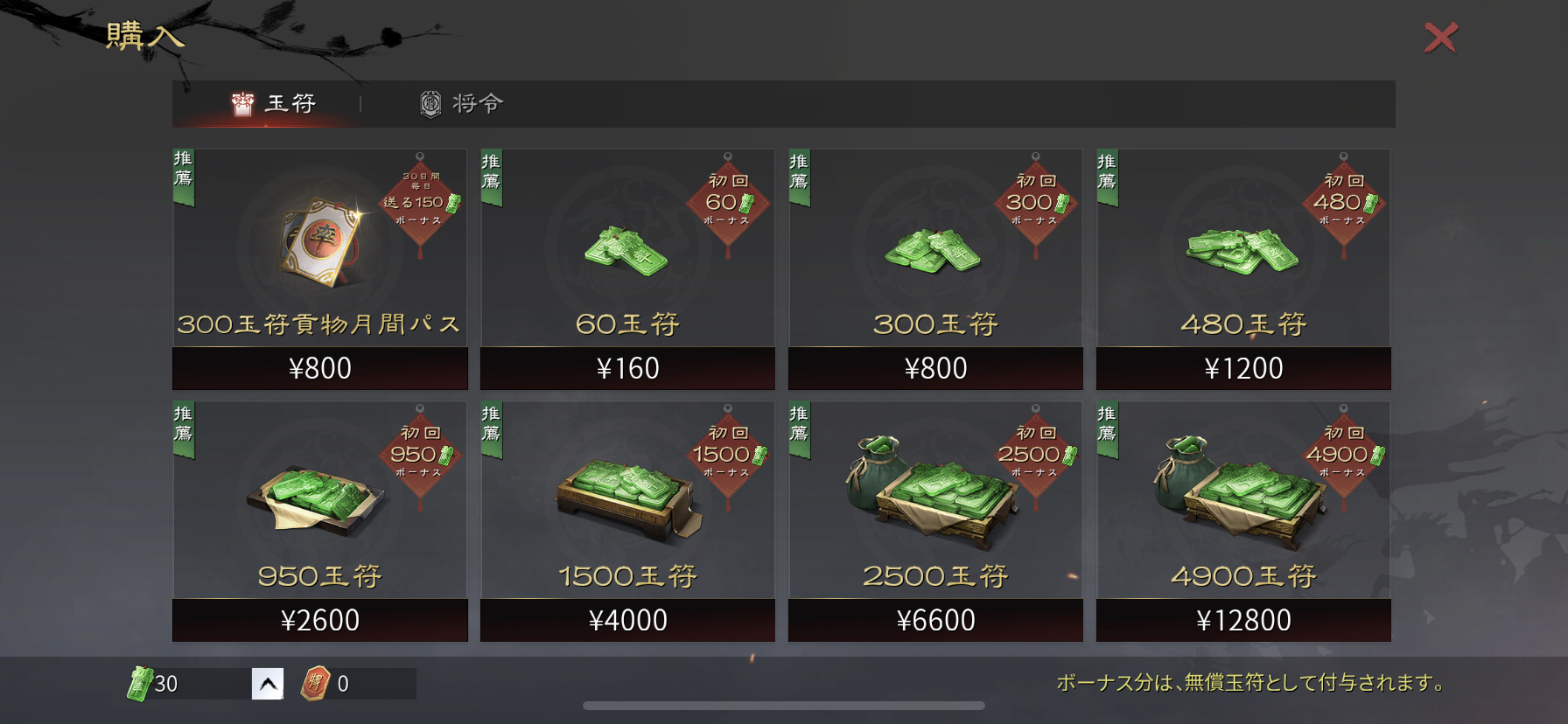Tap the 300玉符 jade pile icon
Screen dimensions: 1568x724
933,251
